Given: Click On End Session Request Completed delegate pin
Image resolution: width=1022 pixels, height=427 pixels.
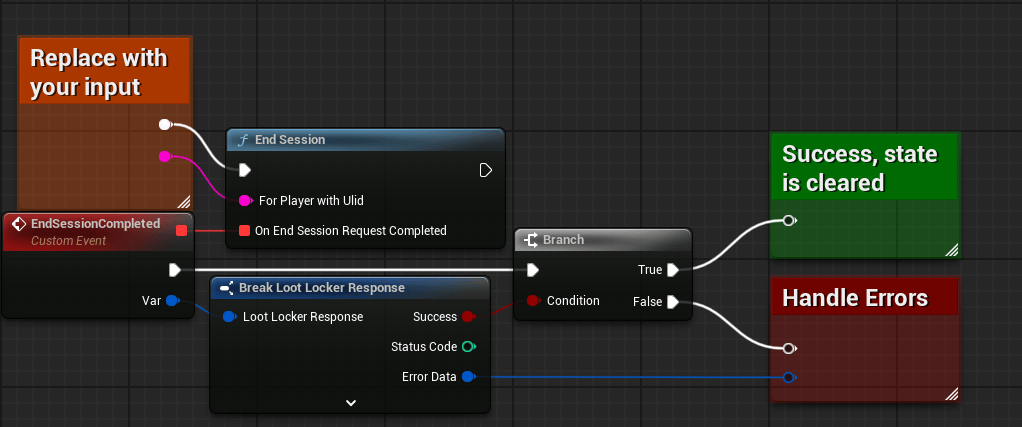Looking at the screenshot, I should click(x=244, y=231).
